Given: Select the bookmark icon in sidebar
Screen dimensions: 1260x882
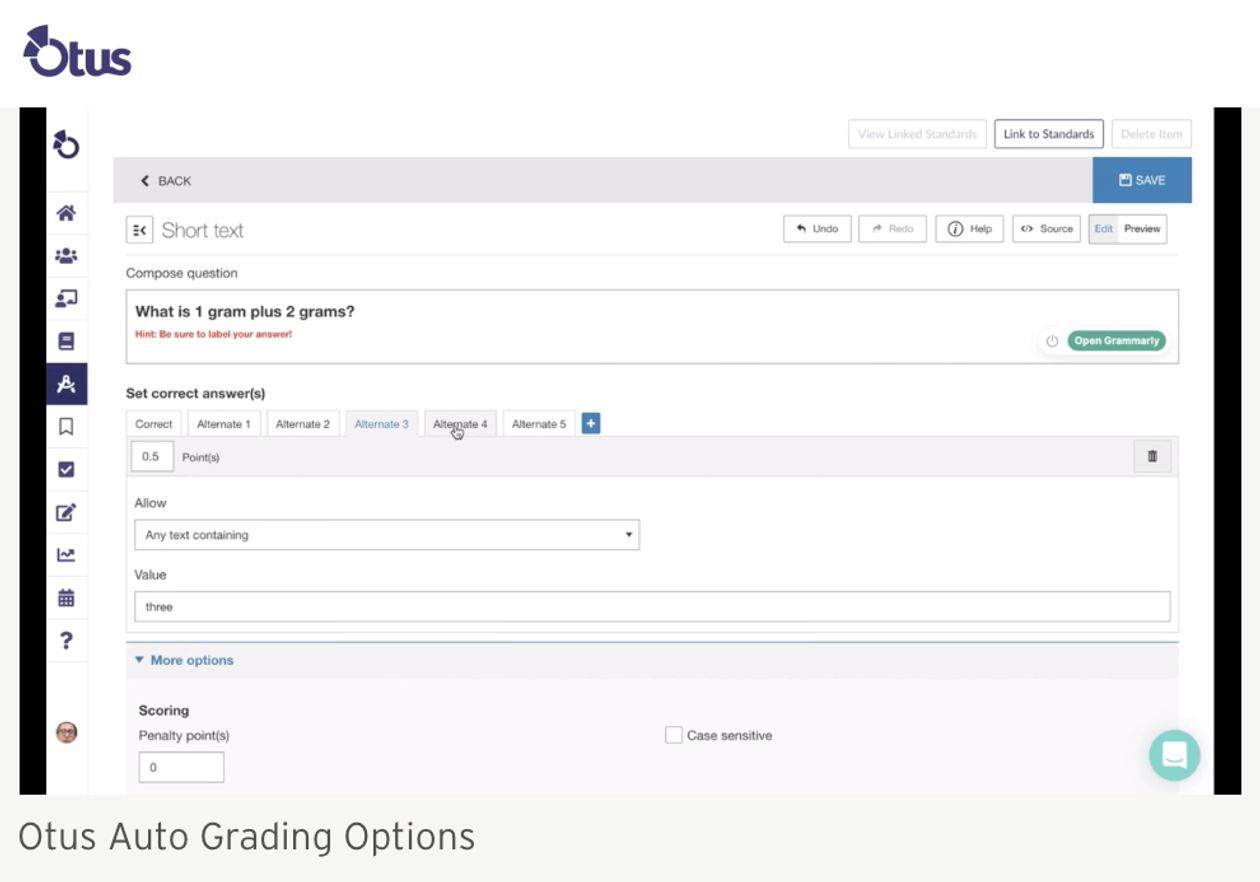Looking at the screenshot, I should (x=66, y=427).
